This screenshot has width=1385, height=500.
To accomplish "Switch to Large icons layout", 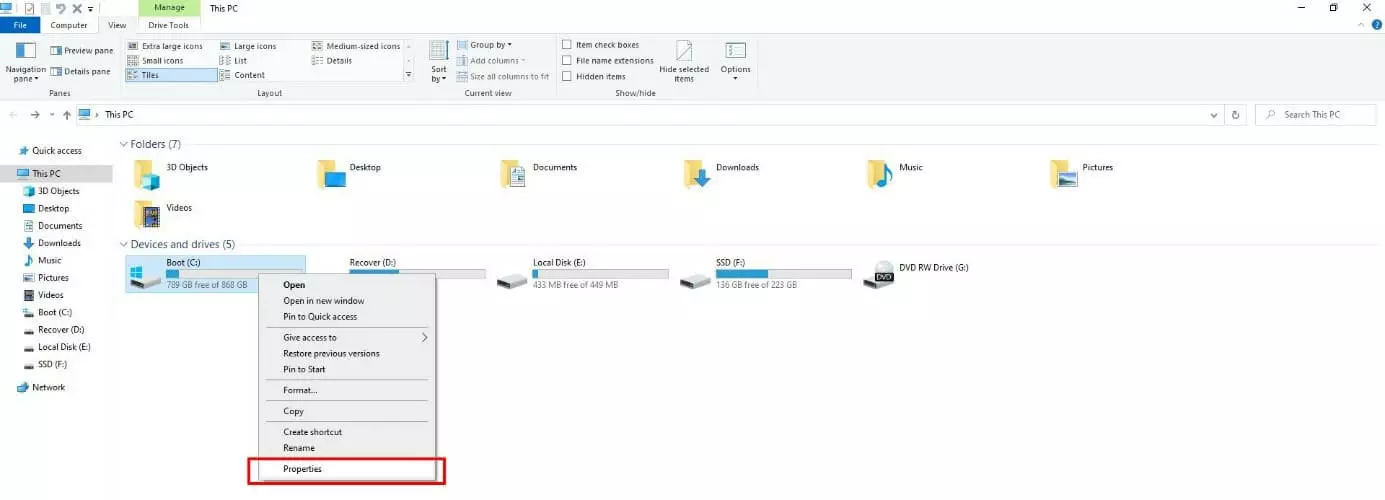I will (247, 46).
